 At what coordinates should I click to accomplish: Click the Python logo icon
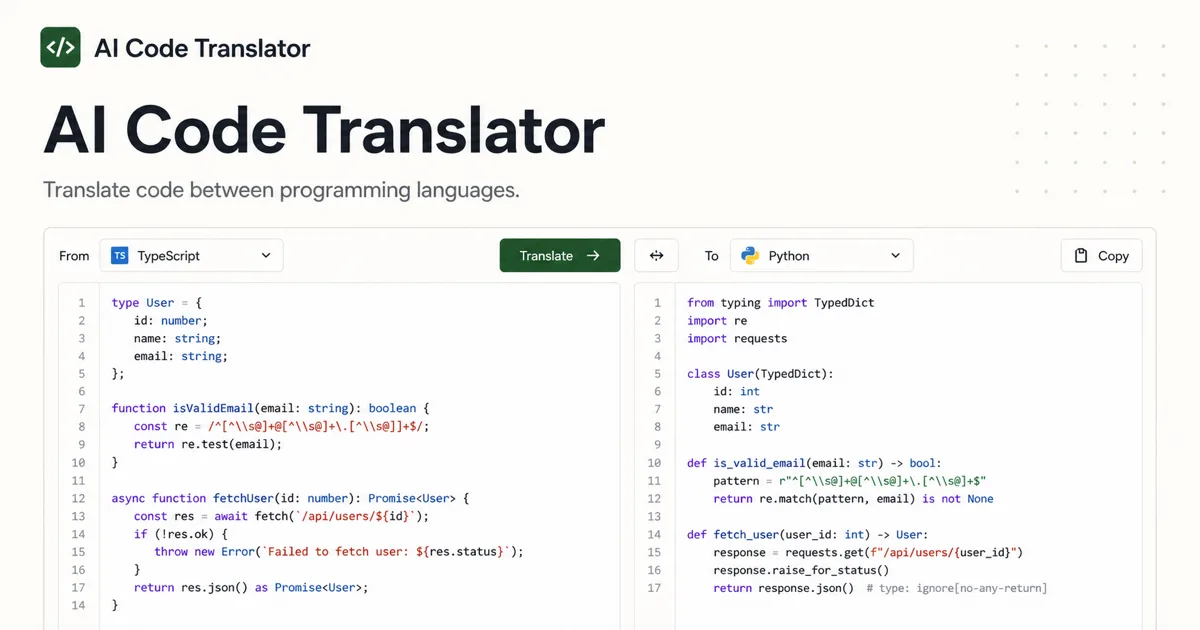(x=750, y=256)
